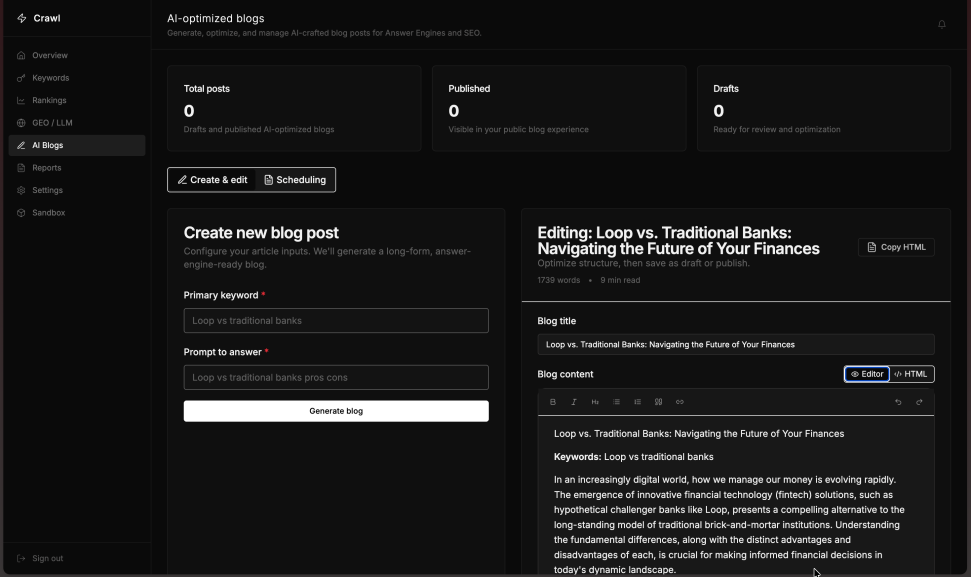Open notifications bell icon
Image resolution: width=971 pixels, height=577 pixels.
pos(941,24)
